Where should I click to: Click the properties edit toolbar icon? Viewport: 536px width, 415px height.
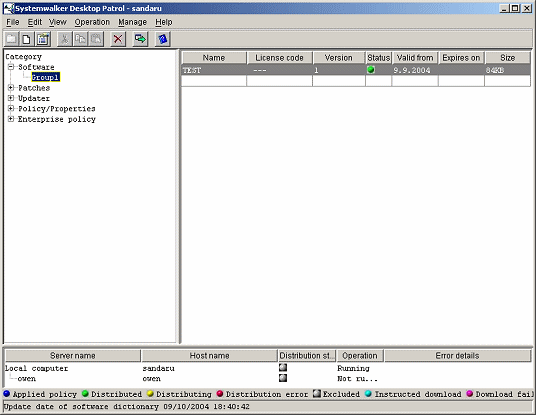pyautogui.click(x=43, y=39)
